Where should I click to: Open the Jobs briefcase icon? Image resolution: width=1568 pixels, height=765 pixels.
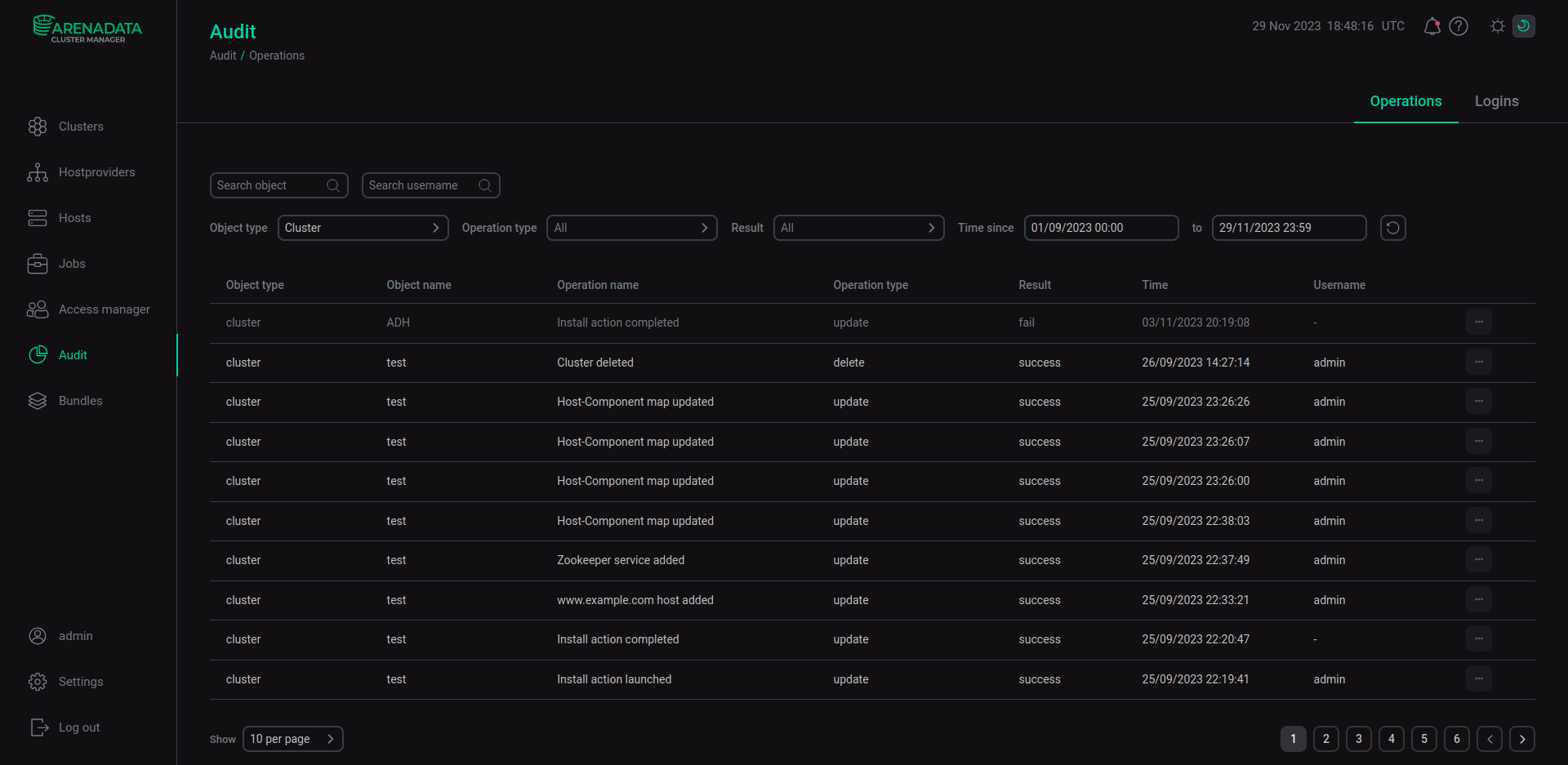coord(38,264)
